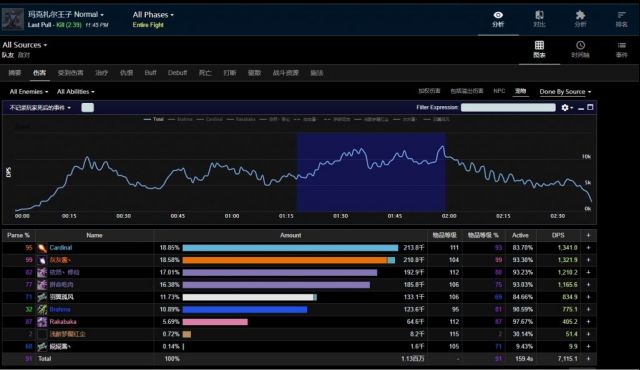Image resolution: width=640 pixels, height=370 pixels.
Task: Toggle the NPC filter option
Action: 499,91
